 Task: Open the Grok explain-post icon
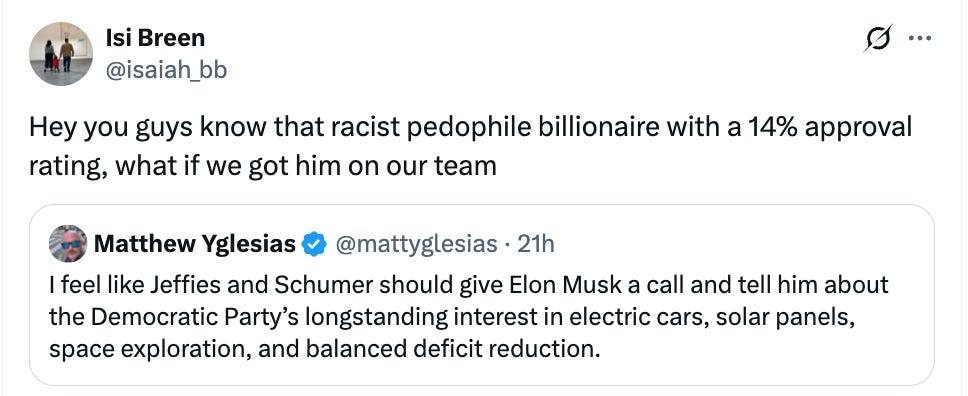[878, 39]
